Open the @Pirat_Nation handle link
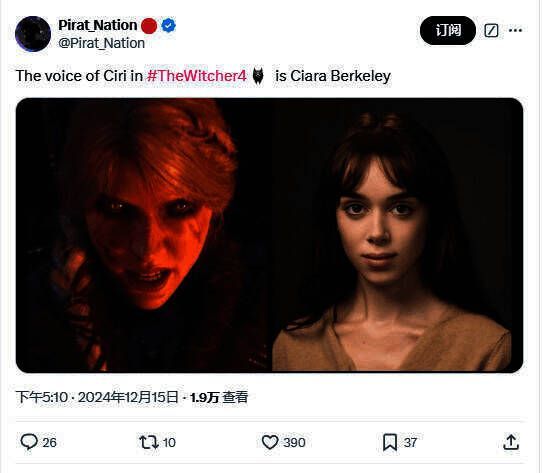Viewport: 553px width, 473px height. (102, 43)
